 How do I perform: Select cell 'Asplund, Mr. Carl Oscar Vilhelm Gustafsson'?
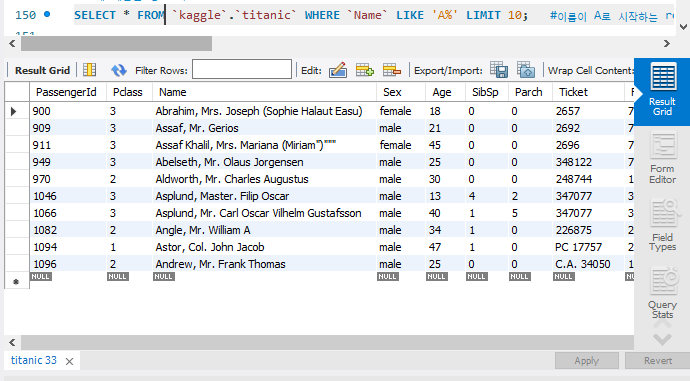[x=264, y=213]
